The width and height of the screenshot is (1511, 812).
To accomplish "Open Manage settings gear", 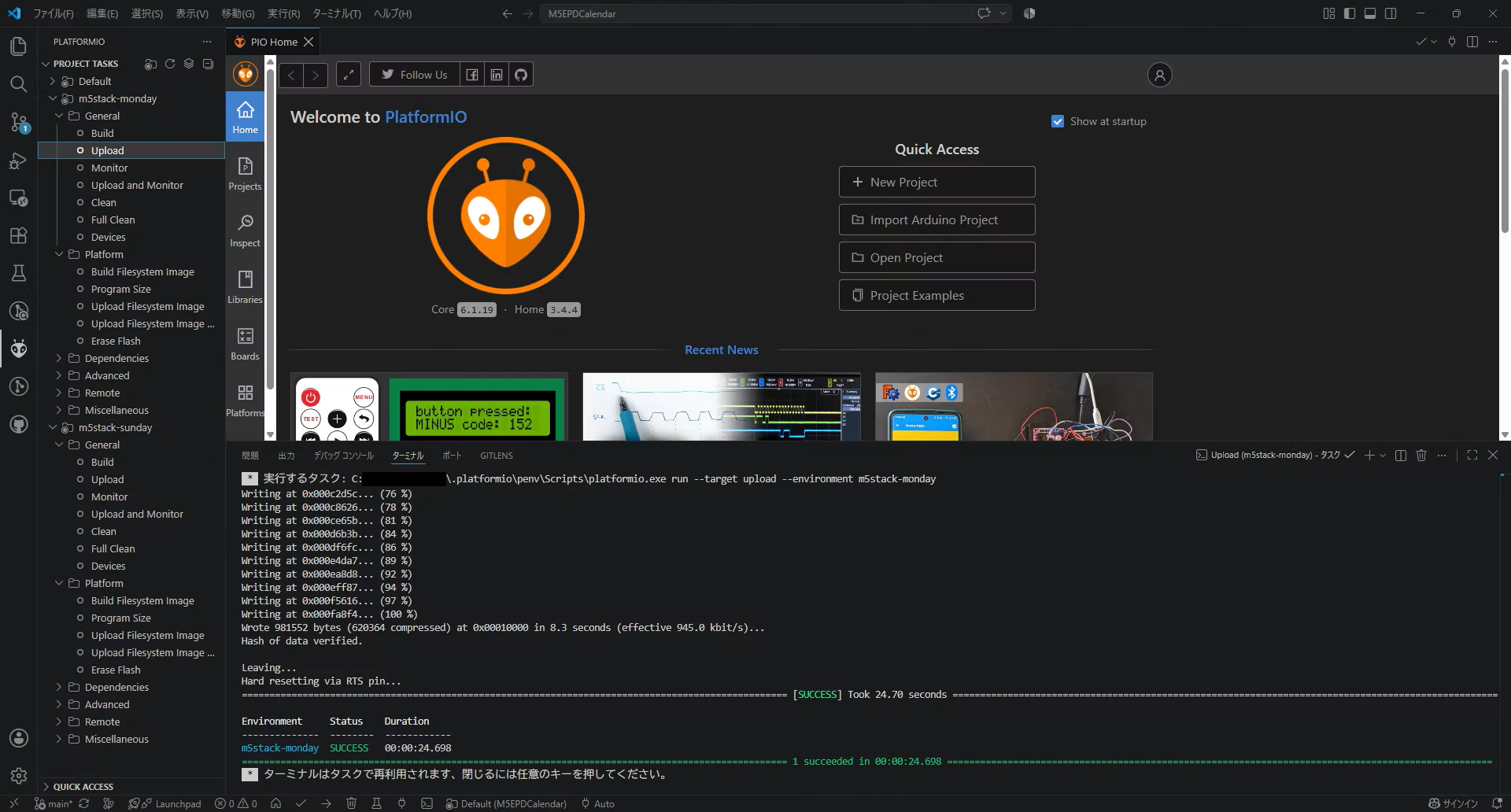I will point(18,776).
